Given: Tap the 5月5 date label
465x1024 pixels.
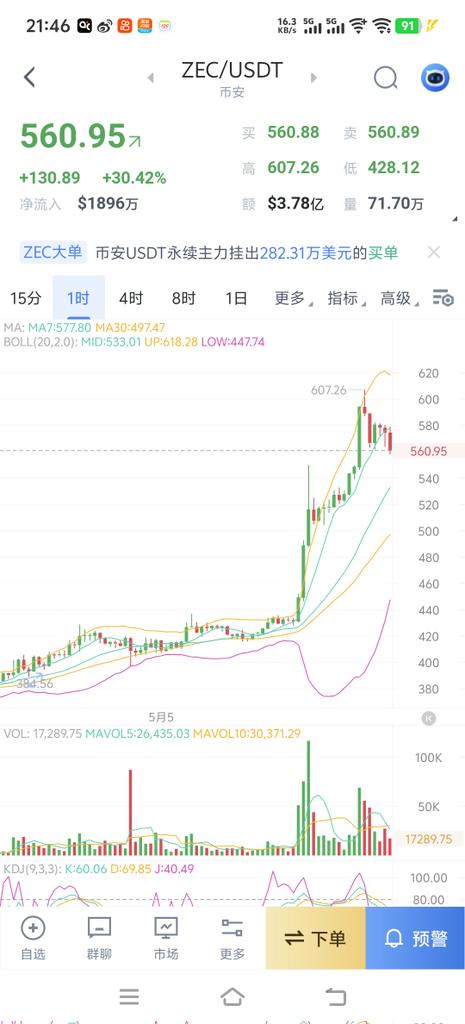Looking at the screenshot, I should [161, 716].
